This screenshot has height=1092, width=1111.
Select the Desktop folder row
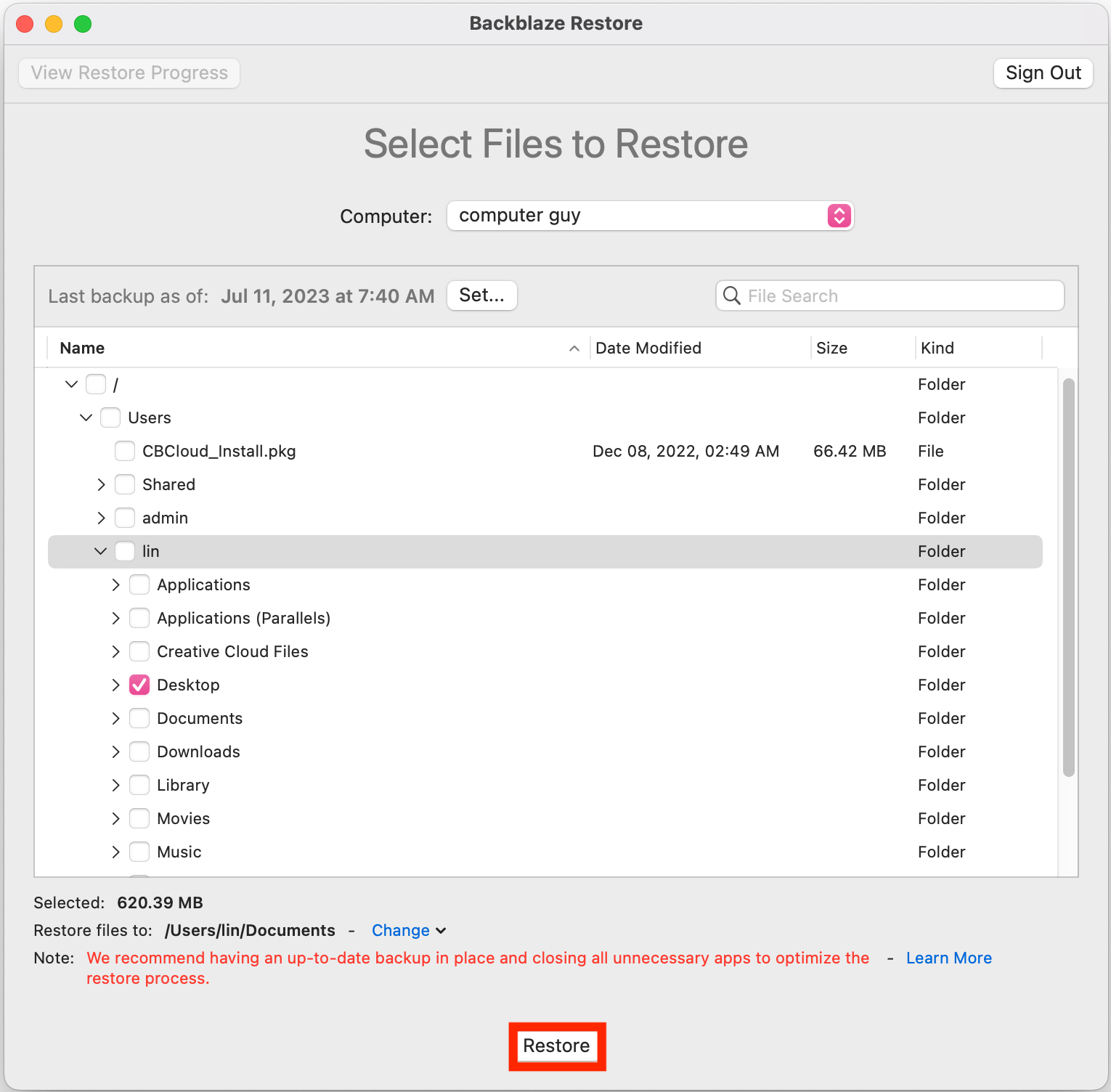click(545, 685)
